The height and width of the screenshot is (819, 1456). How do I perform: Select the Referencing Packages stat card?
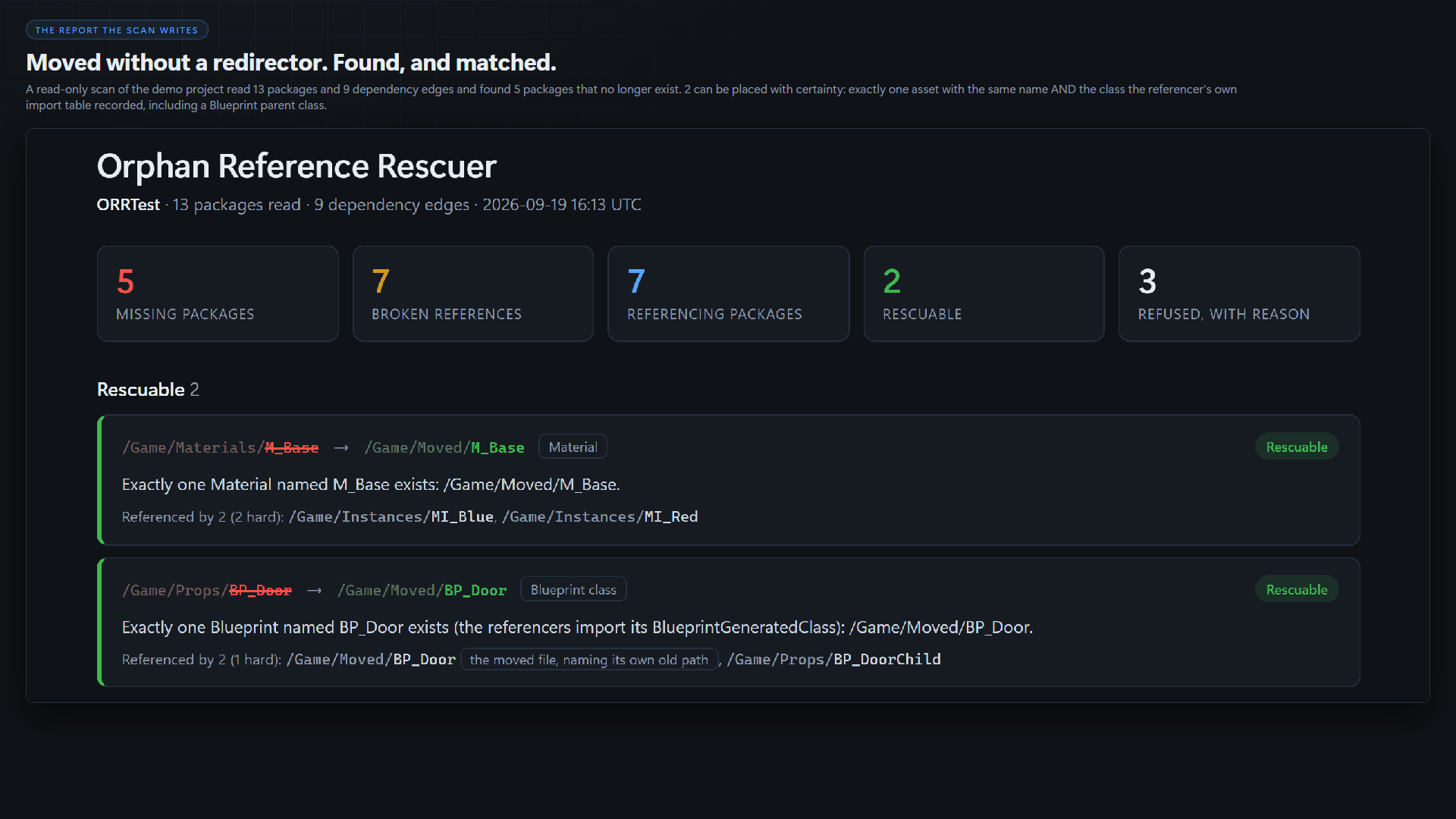[728, 293]
